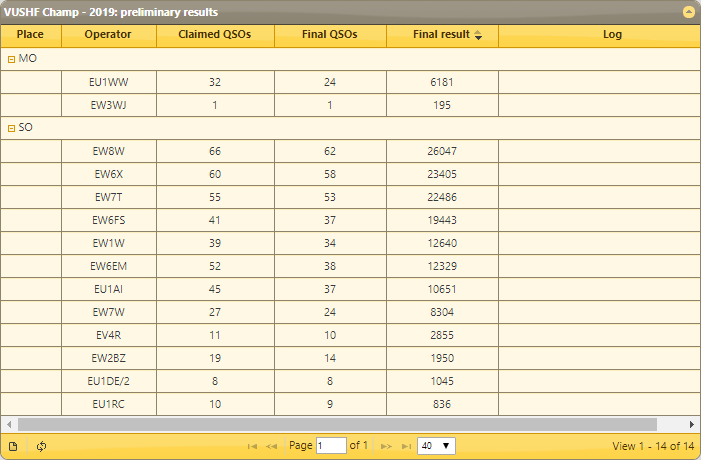
Task: Sort by Claimed QSOs column header
Action: pyautogui.click(x=215, y=35)
